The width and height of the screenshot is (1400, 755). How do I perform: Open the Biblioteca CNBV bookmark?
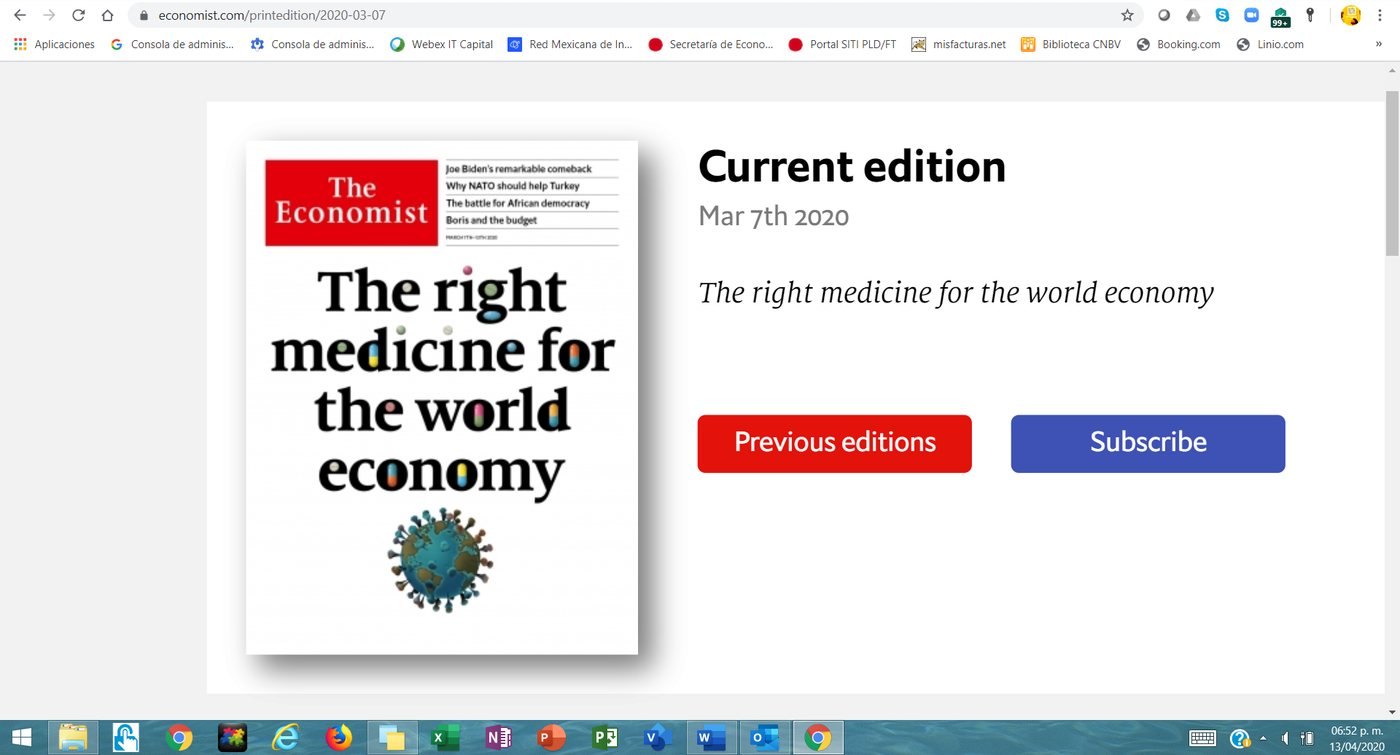[x=1072, y=44]
